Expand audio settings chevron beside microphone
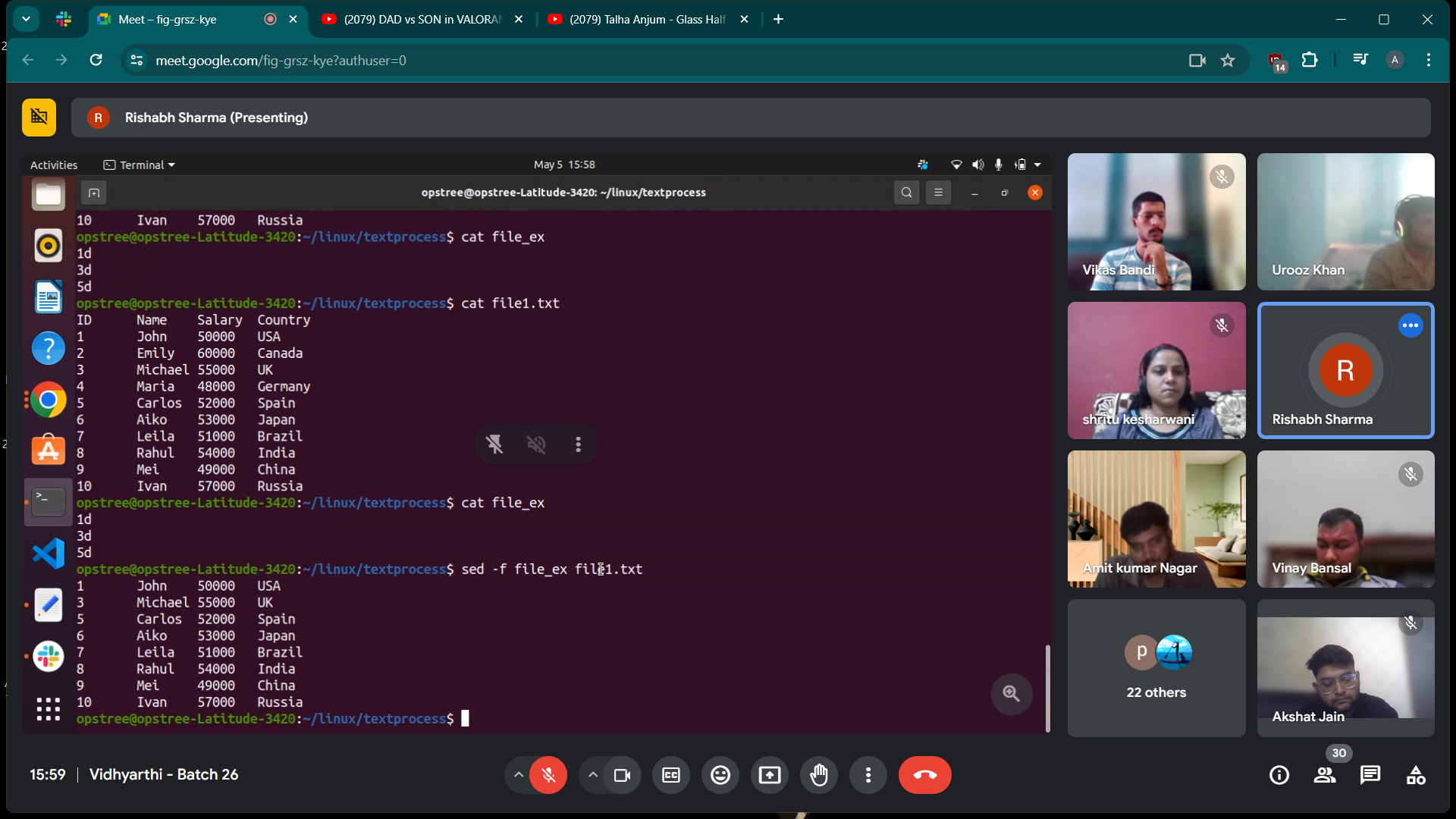This screenshot has width=1456, height=819. point(518,775)
